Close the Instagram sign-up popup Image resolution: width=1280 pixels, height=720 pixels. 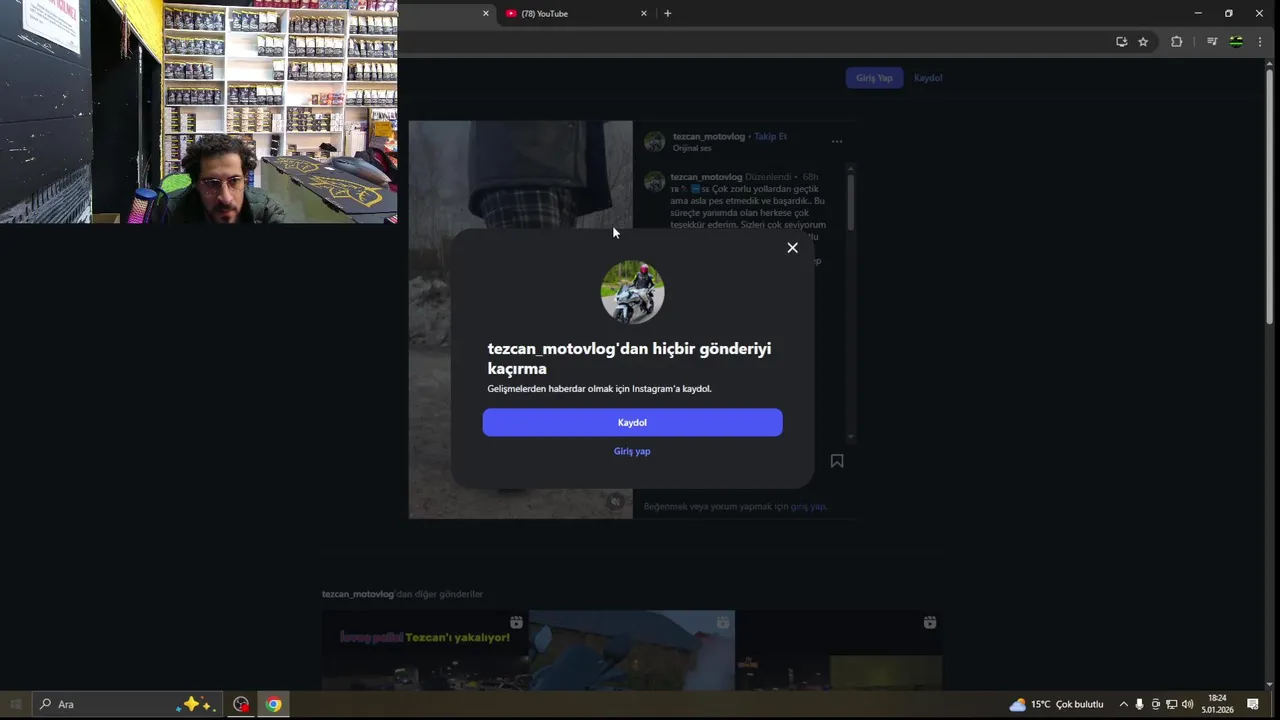[x=792, y=248]
